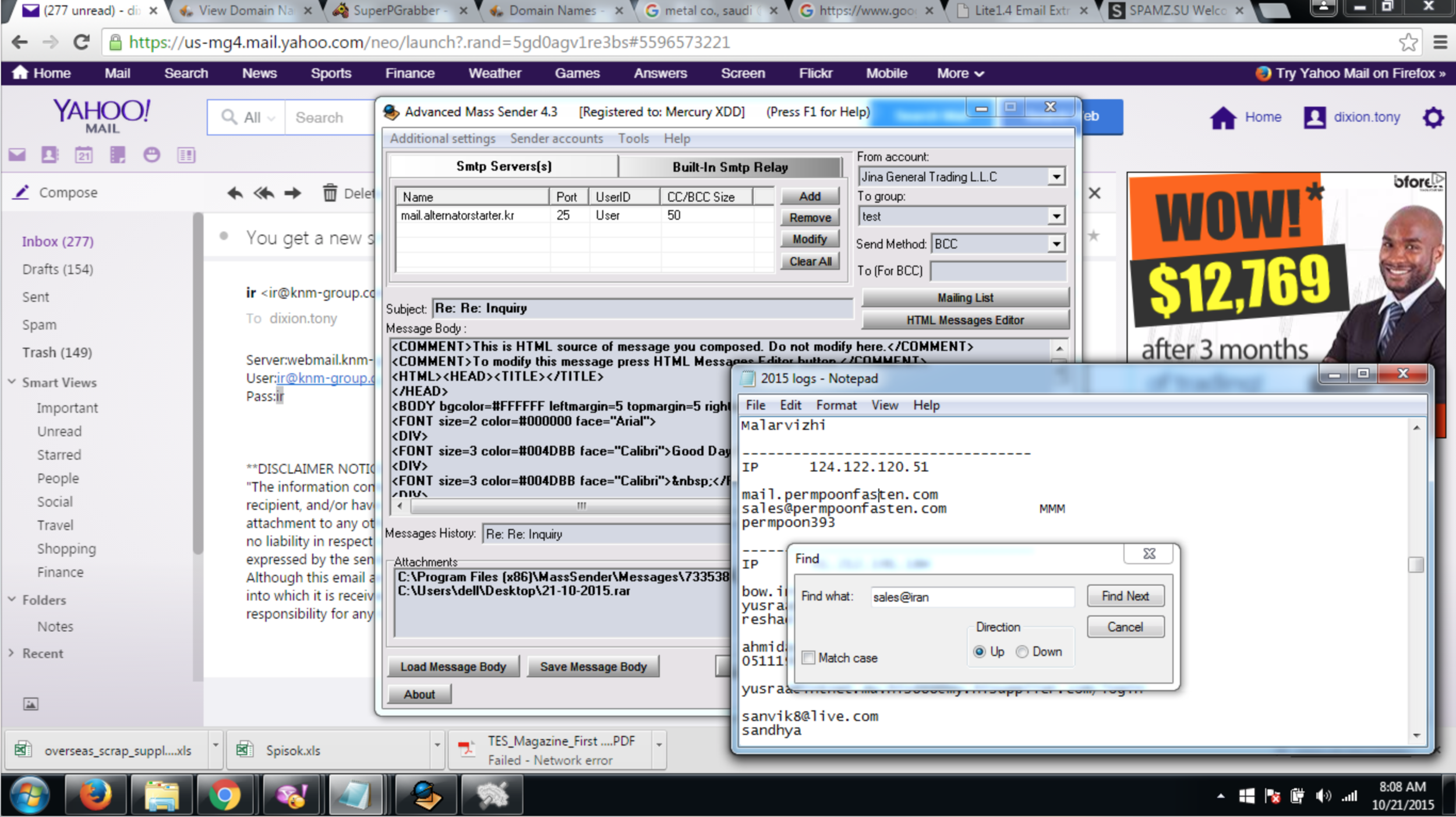The height and width of the screenshot is (817, 1456).
Task: Expand the Recent section
Action: [x=12, y=653]
